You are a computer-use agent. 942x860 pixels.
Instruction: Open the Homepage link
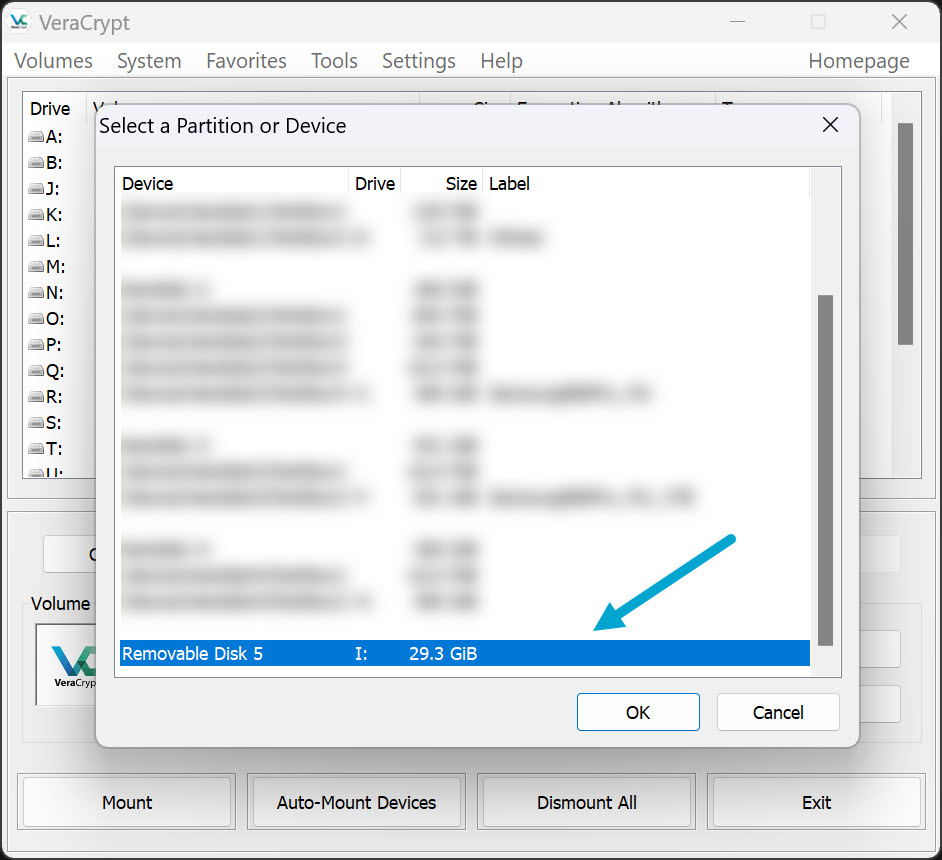(x=858, y=61)
